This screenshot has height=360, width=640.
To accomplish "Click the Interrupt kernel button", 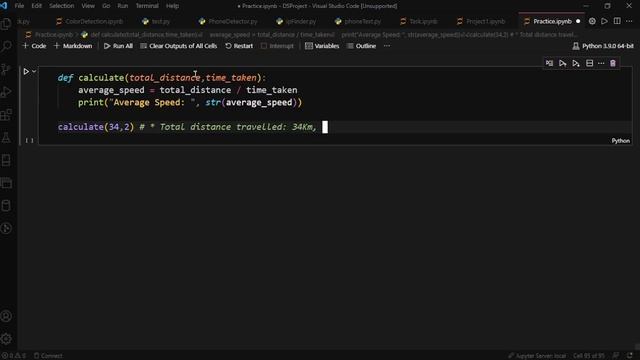I will 277,46.
